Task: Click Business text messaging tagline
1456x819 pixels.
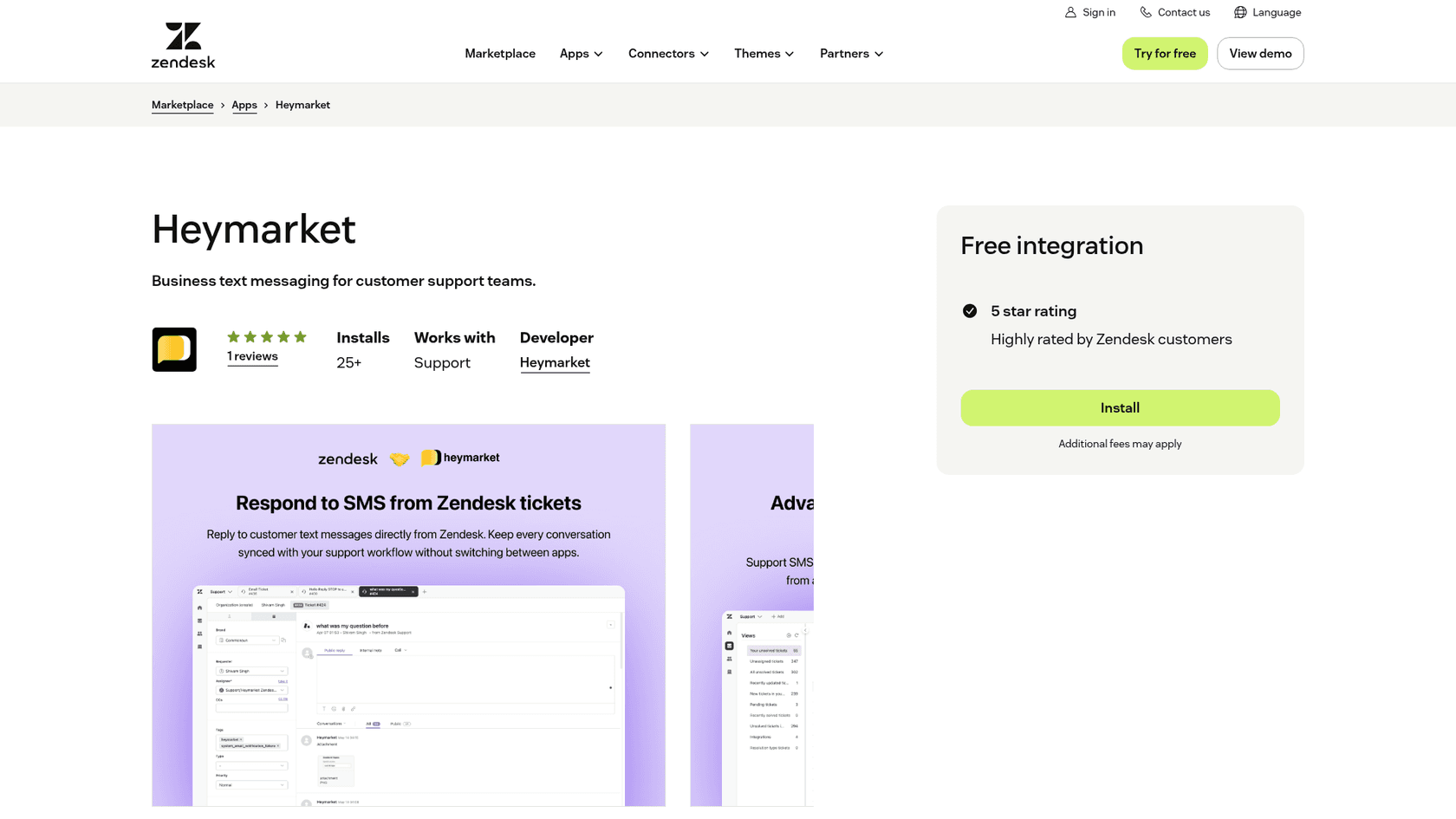Action: point(344,281)
